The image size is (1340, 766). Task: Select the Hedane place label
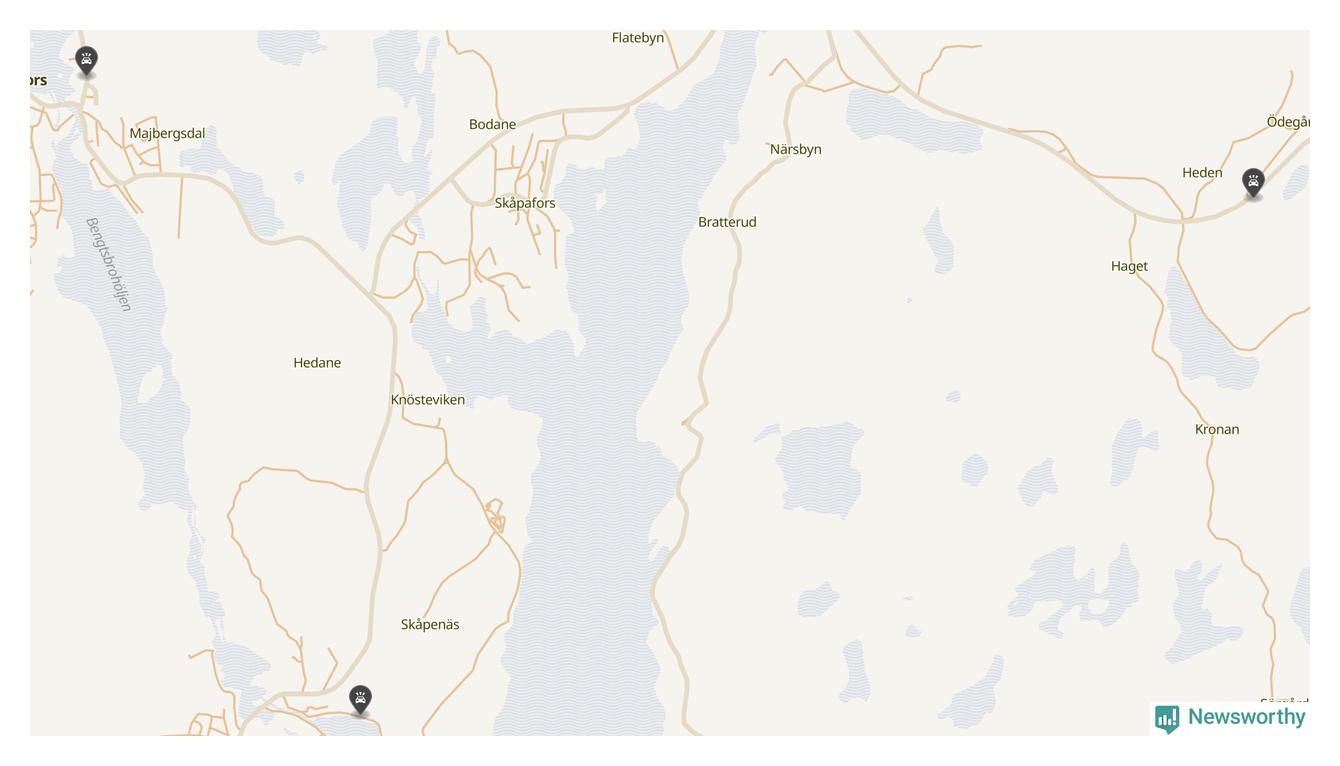[x=317, y=363]
